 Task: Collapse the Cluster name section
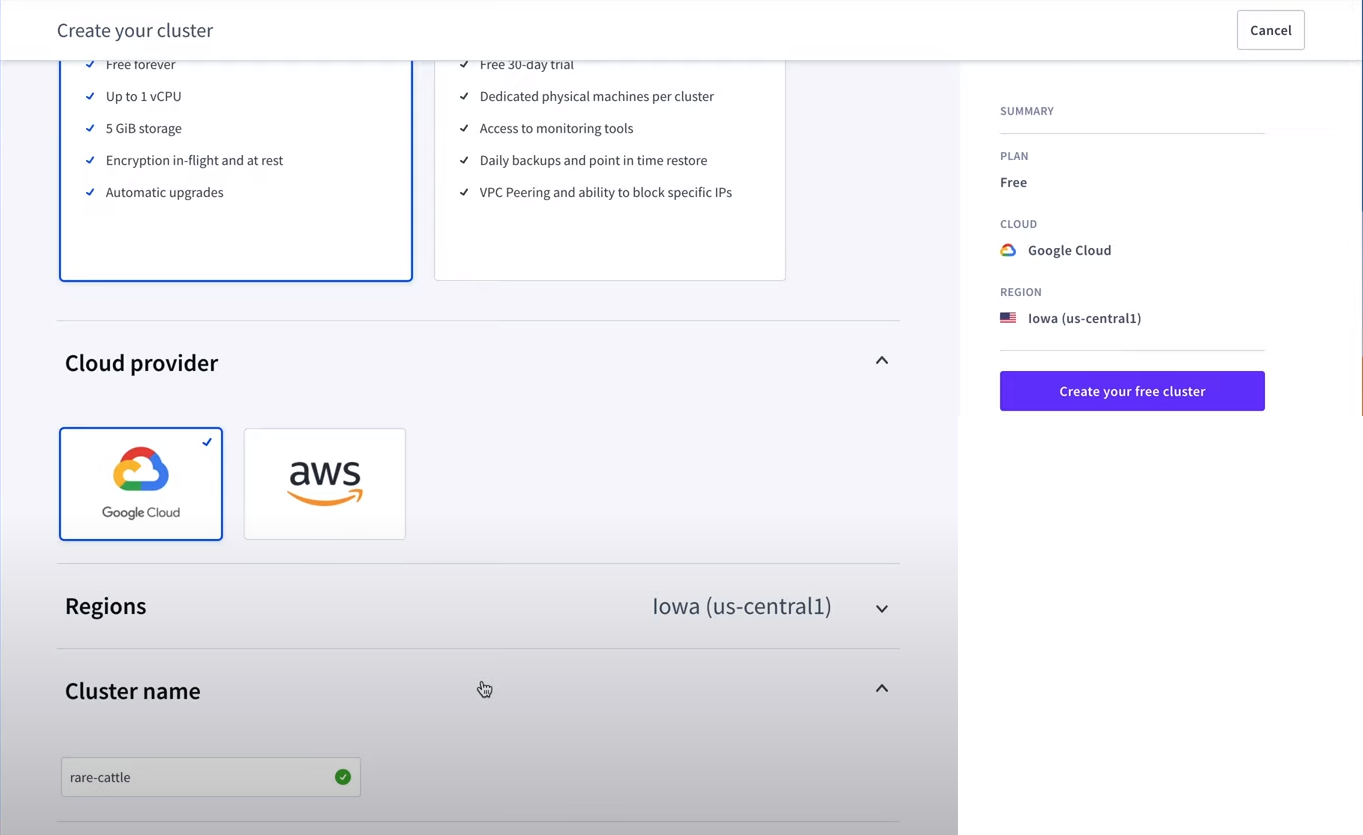[882, 689]
